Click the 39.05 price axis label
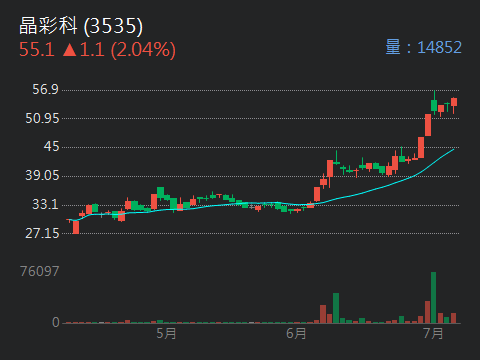 [x=42, y=175]
